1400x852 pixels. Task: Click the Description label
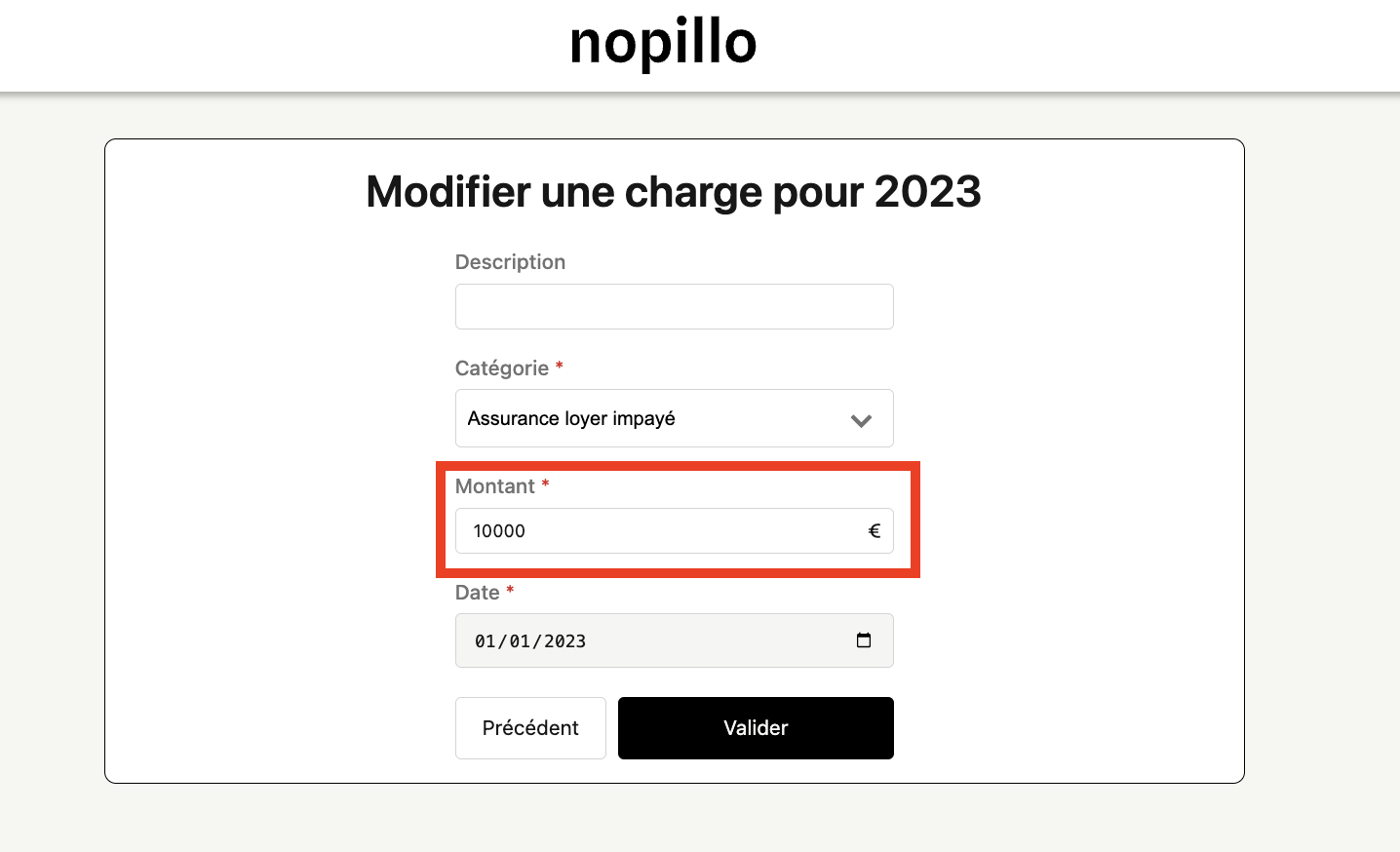pos(510,262)
